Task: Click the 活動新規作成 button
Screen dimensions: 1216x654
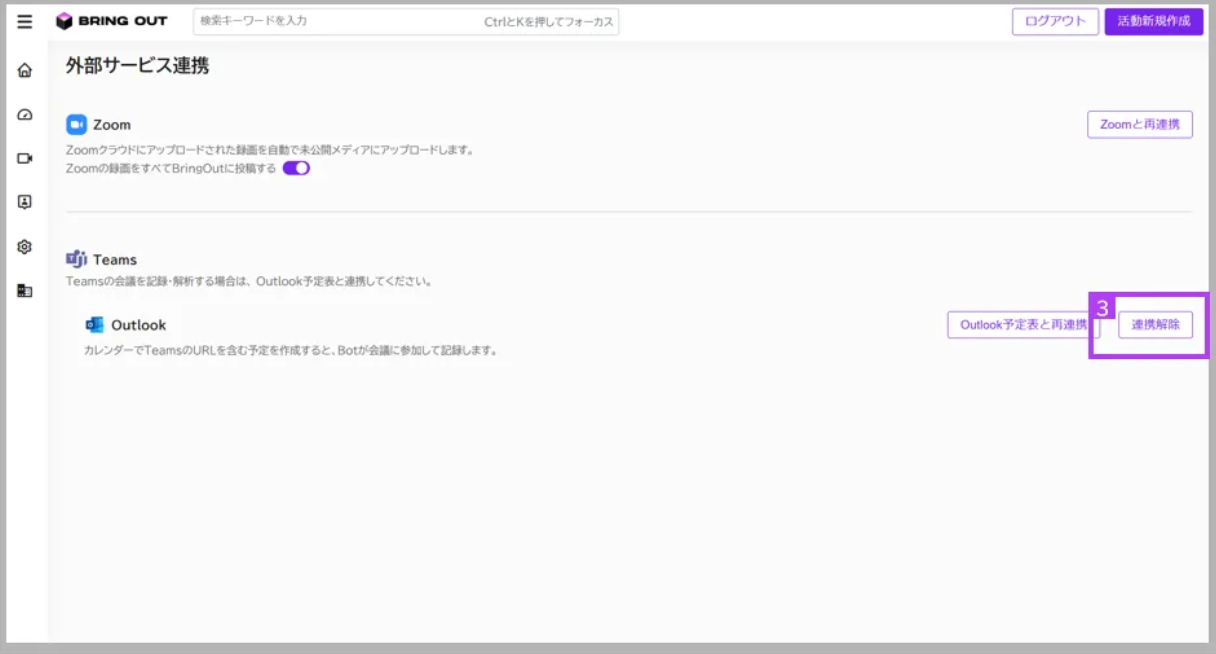Action: [1153, 21]
